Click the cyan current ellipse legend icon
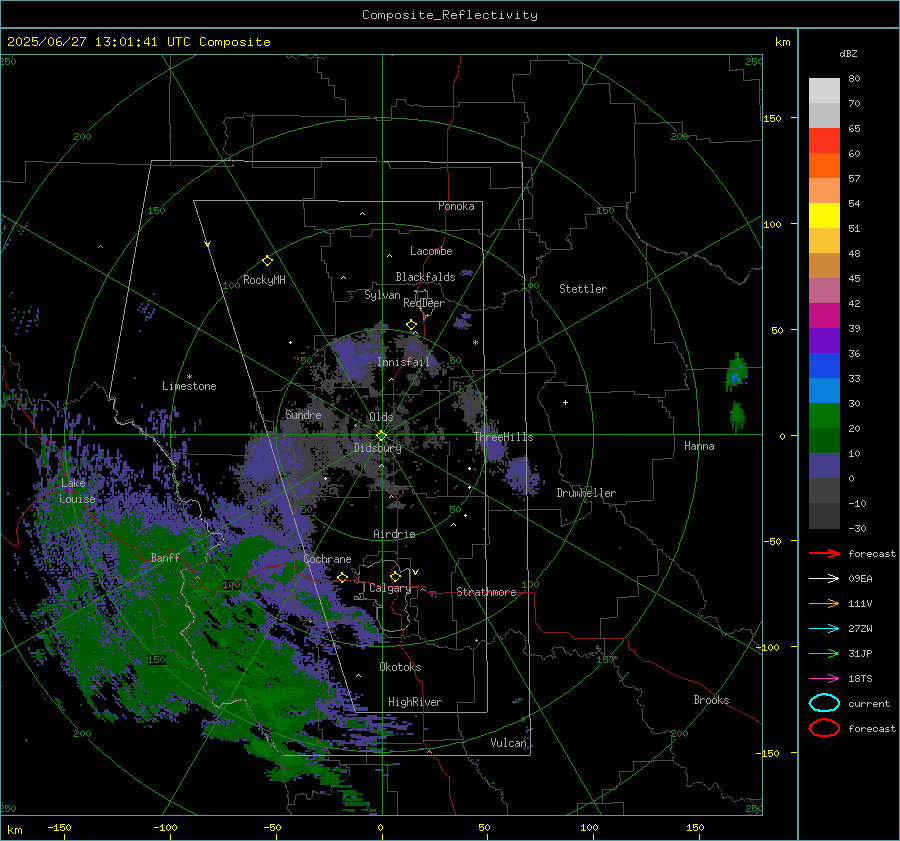The image size is (900, 841). (824, 703)
